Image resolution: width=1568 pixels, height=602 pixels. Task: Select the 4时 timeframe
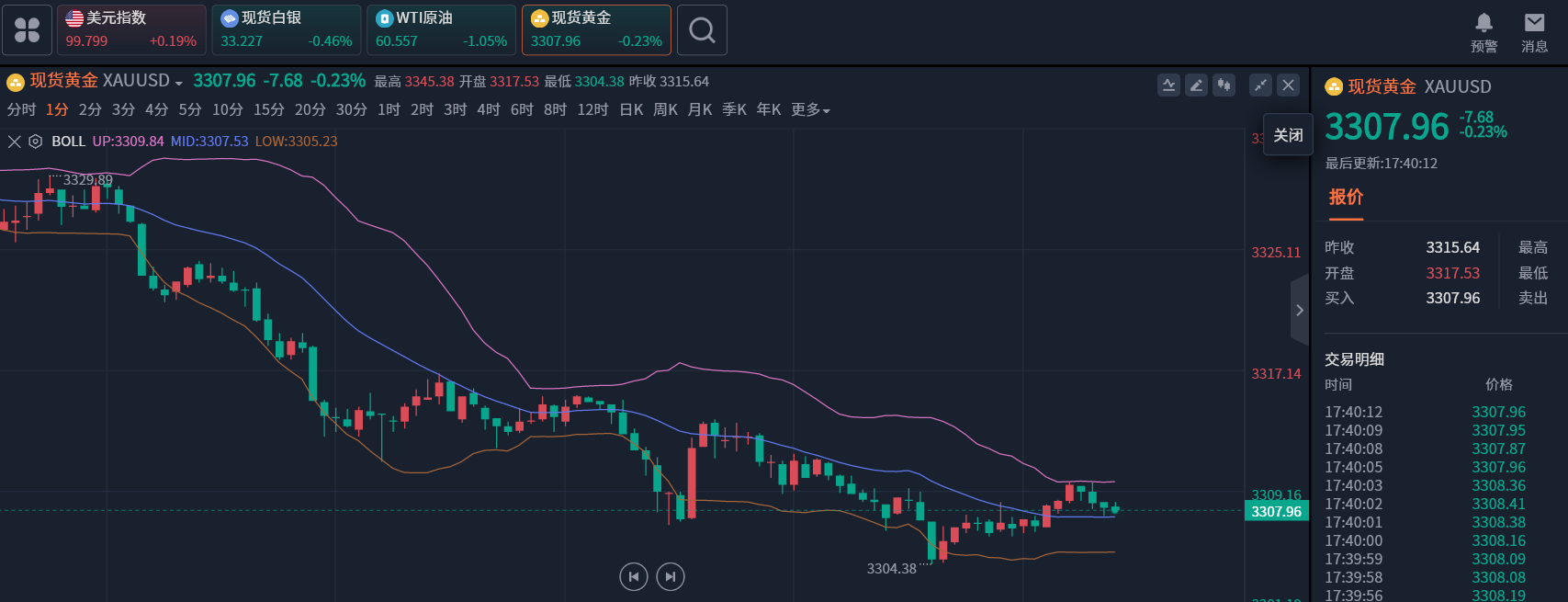coord(488,109)
